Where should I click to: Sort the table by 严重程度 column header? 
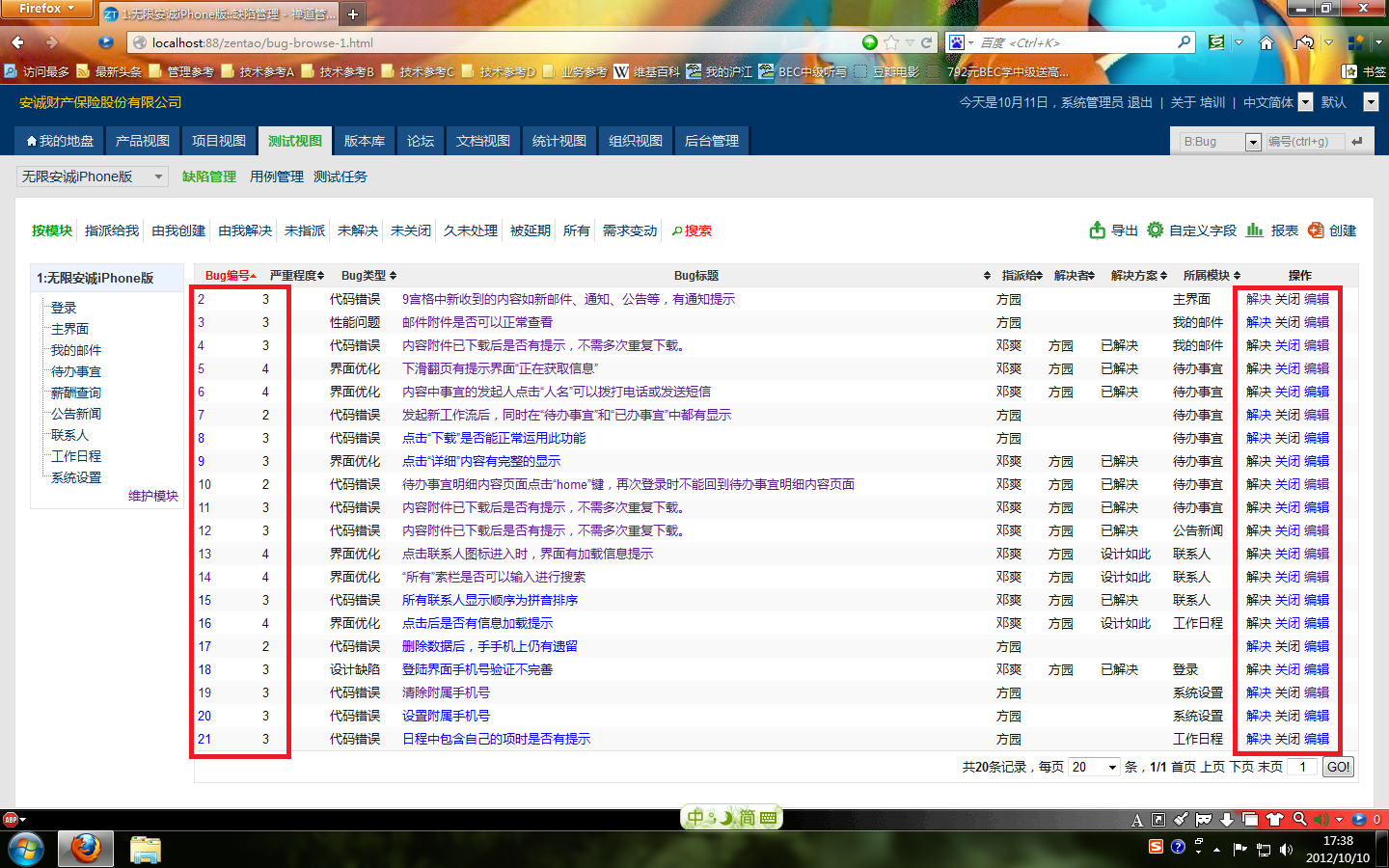click(296, 276)
